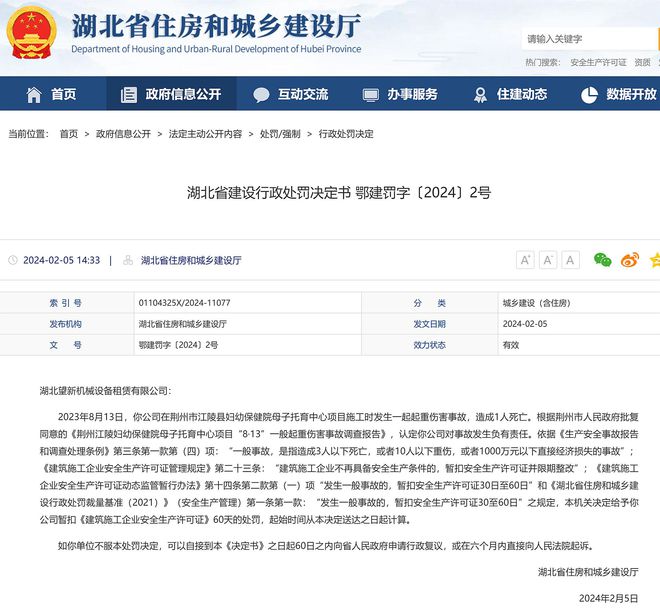Click the 文号 label cell
This screenshot has height=615, width=660.
click(x=66, y=345)
